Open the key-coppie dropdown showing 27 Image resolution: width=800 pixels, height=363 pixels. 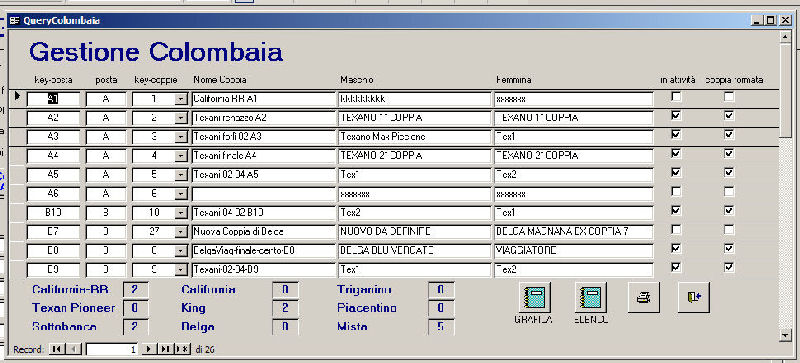pyautogui.click(x=181, y=232)
